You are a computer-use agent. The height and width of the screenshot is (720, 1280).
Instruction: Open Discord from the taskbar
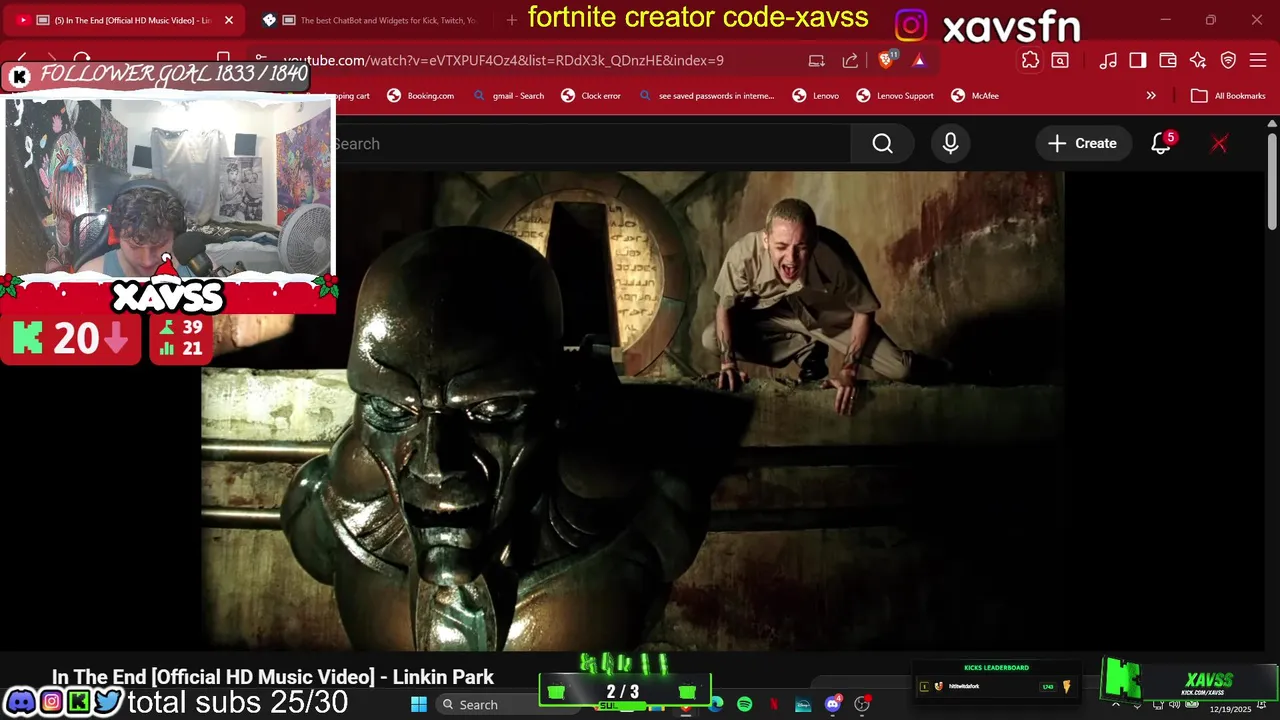pyautogui.click(x=833, y=704)
